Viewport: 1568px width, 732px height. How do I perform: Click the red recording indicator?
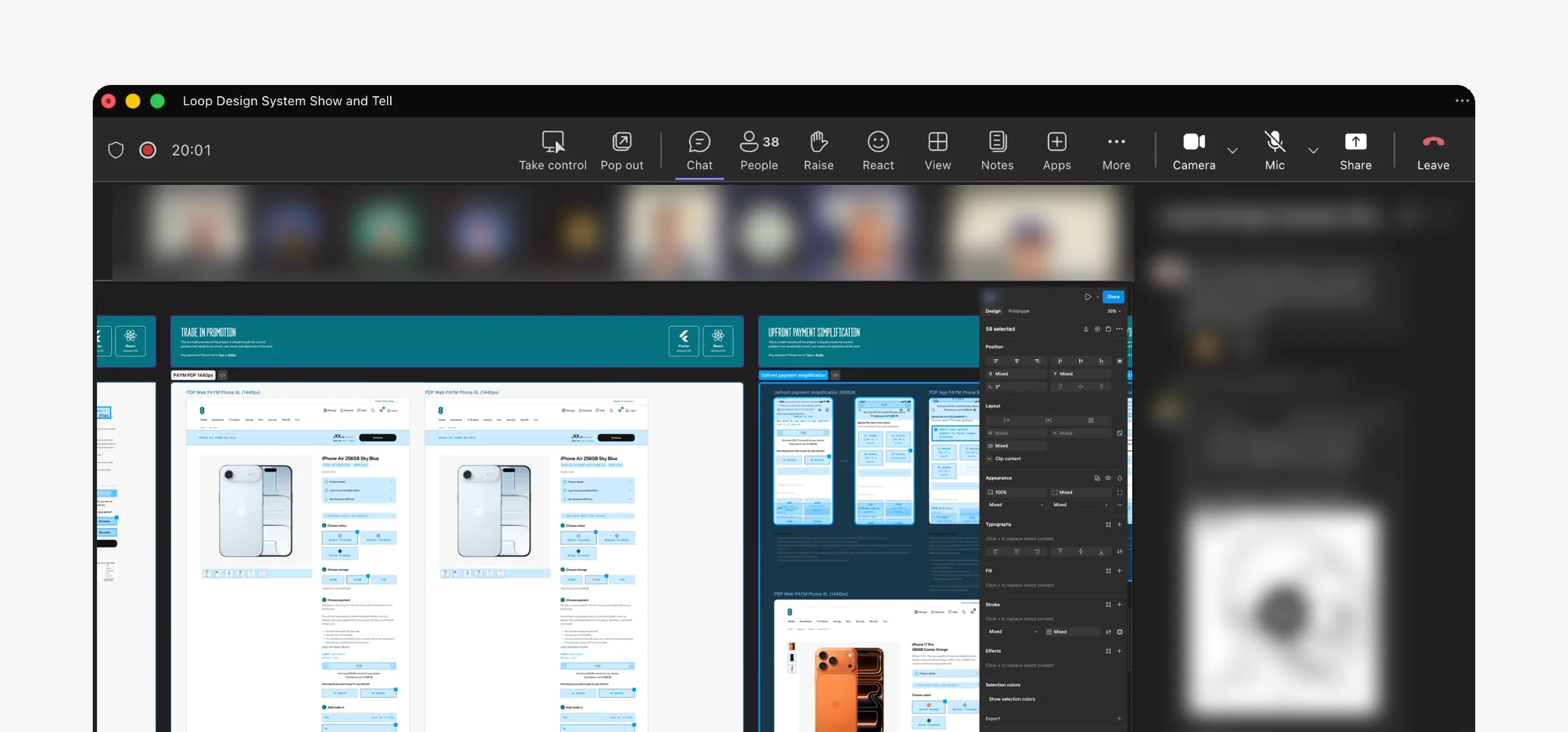pyautogui.click(x=148, y=150)
